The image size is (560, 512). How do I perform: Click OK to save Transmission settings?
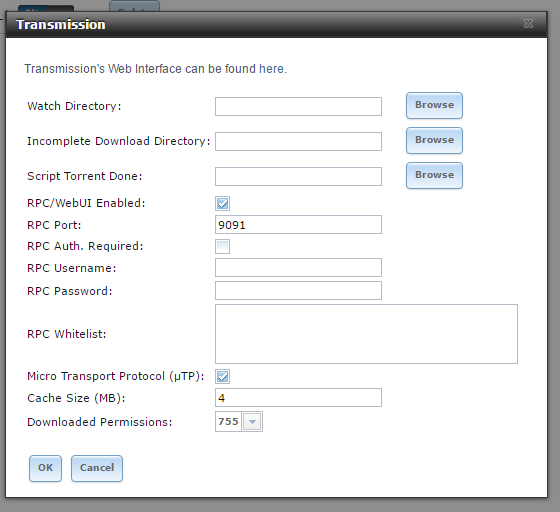coord(45,468)
